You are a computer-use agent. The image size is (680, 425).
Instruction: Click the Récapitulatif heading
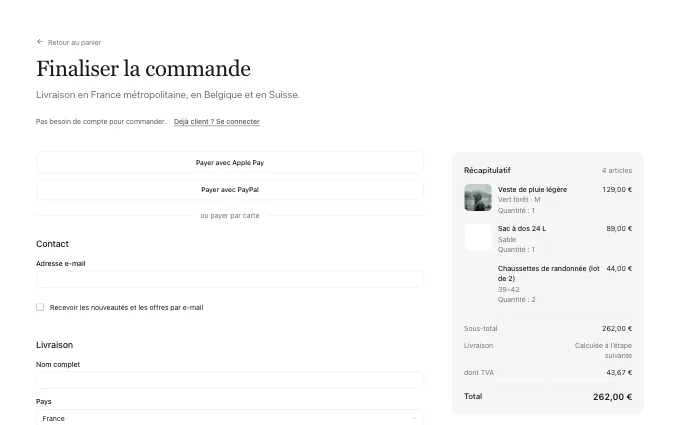click(x=487, y=170)
